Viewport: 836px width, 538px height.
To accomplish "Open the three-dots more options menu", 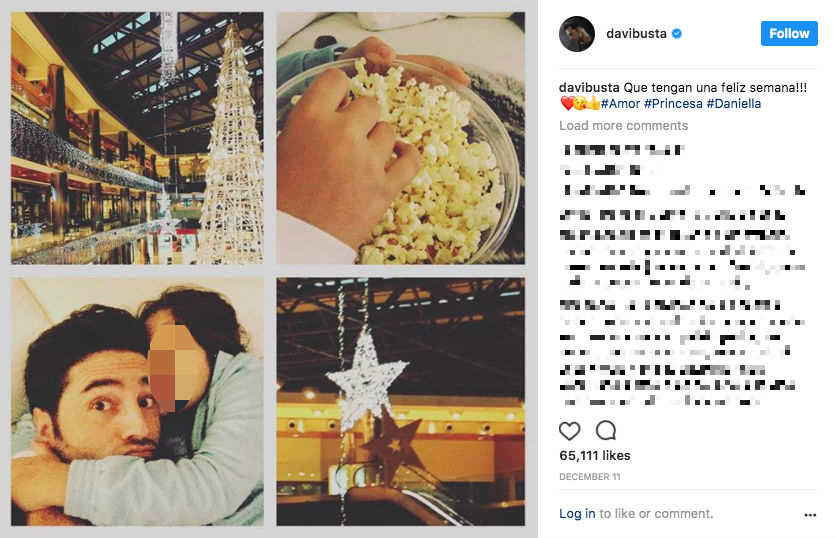I will pyautogui.click(x=810, y=515).
